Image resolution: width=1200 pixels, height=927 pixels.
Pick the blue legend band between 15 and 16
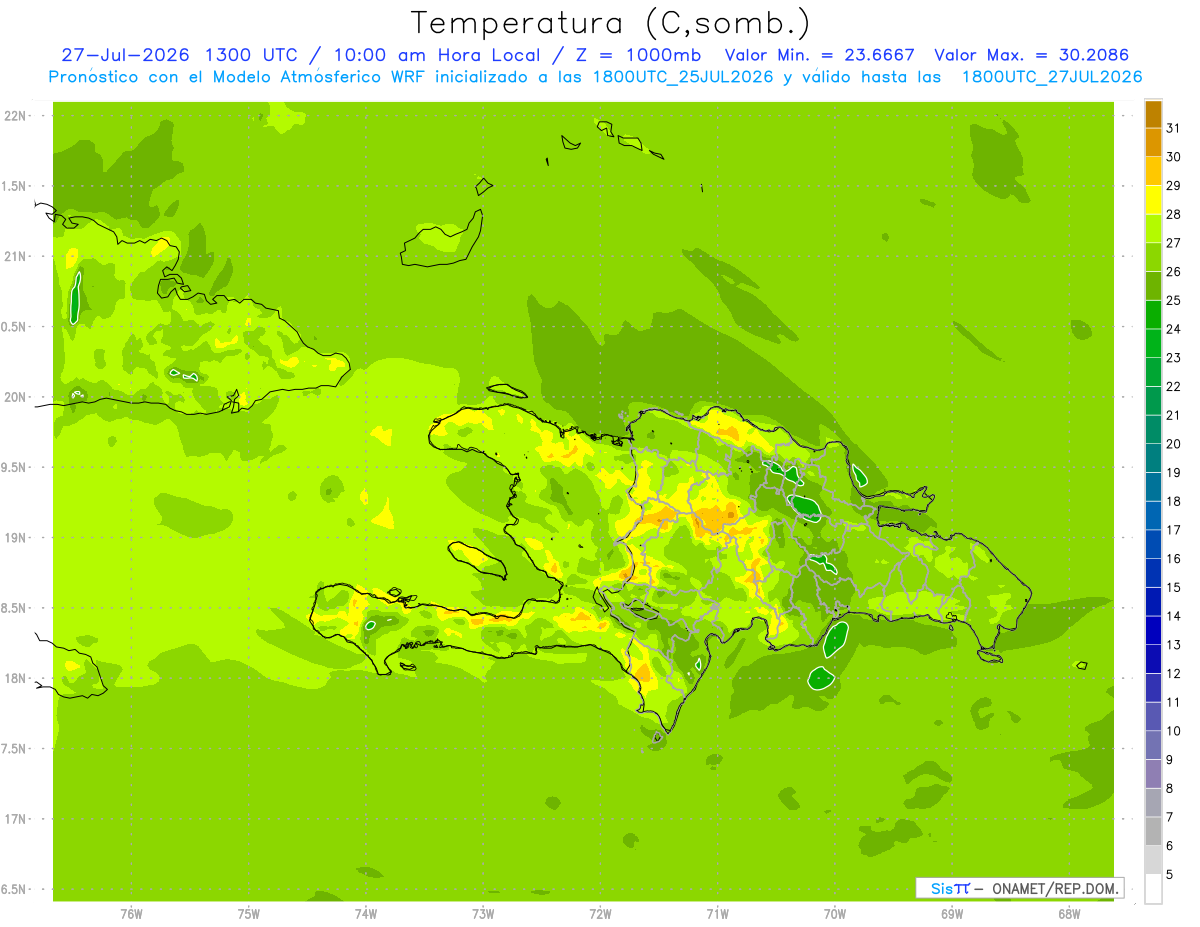(x=1153, y=573)
